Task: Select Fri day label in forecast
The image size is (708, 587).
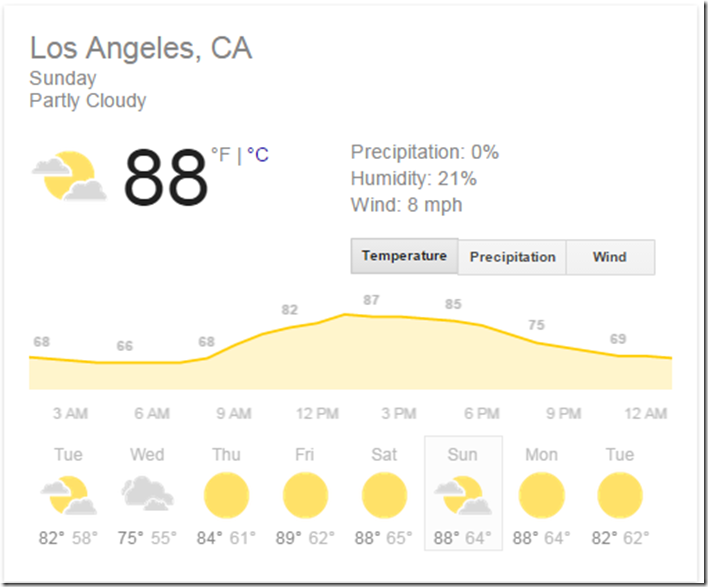Action: tap(305, 454)
